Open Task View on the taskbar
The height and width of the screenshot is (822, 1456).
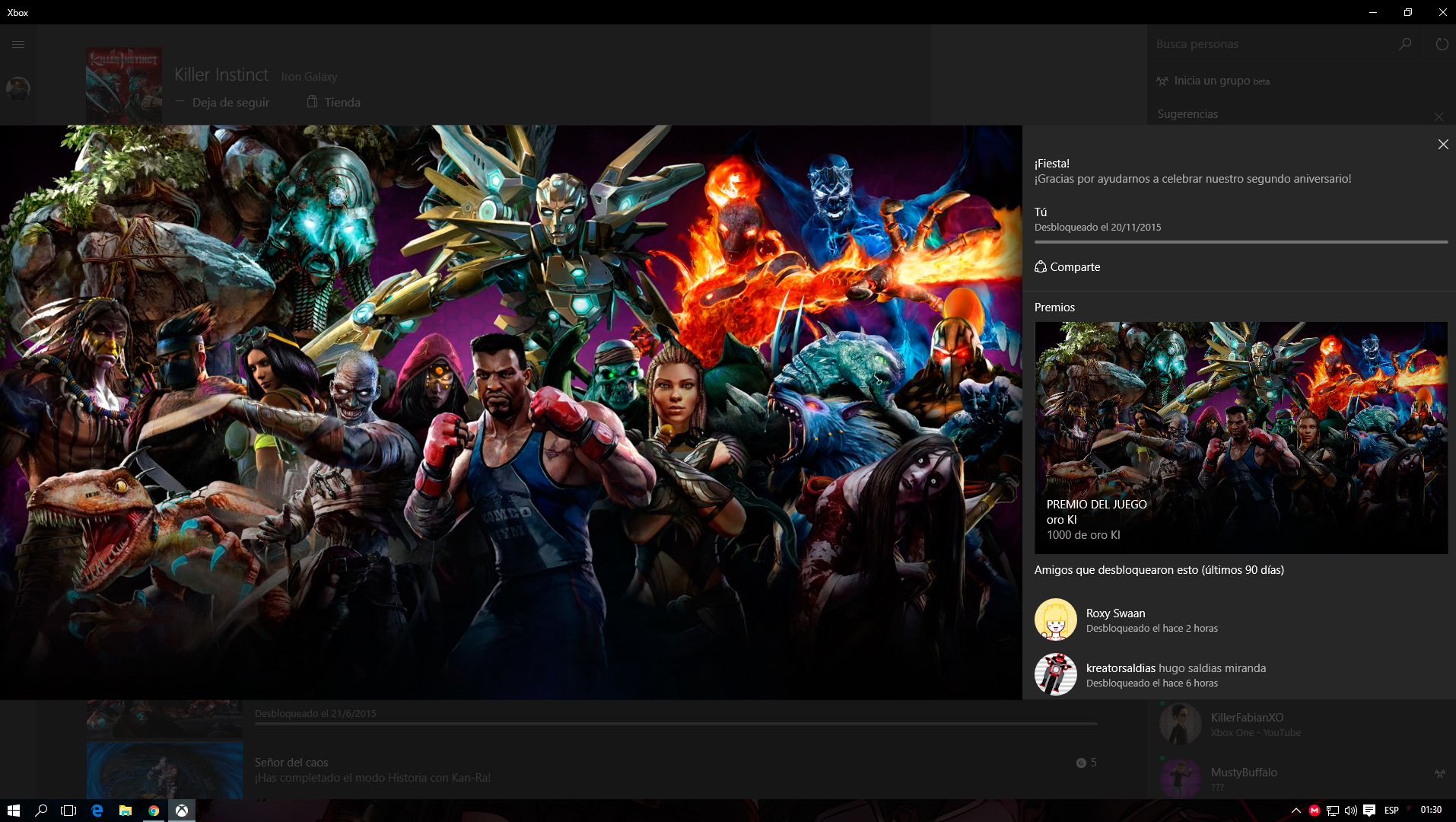(x=68, y=811)
